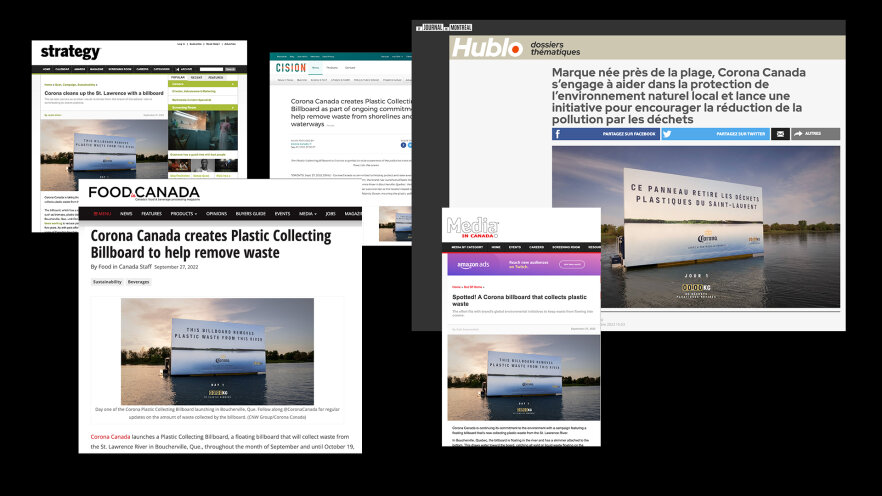The image size is (882, 496).
Task: Click the strategy article billboard photo
Action: [104, 155]
